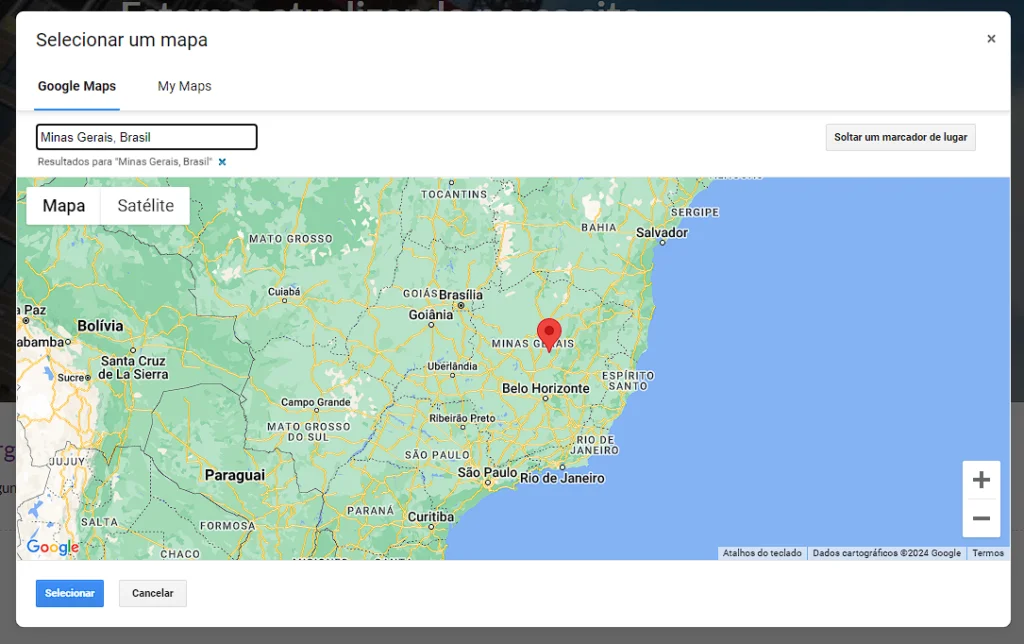Click the Belo Horizonte label on map
Screen dimensions: 1024x644
click(x=545, y=388)
